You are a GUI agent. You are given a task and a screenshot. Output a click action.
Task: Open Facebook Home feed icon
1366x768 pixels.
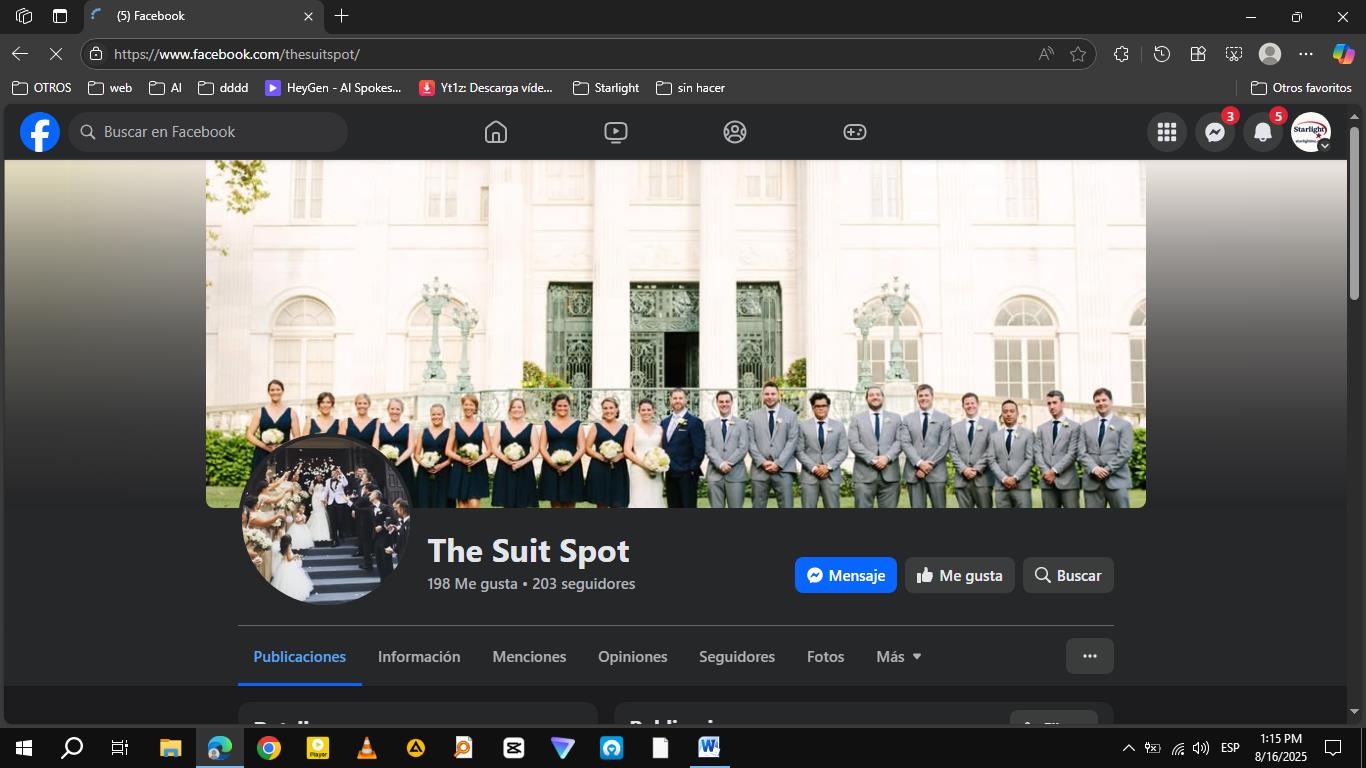(x=495, y=132)
